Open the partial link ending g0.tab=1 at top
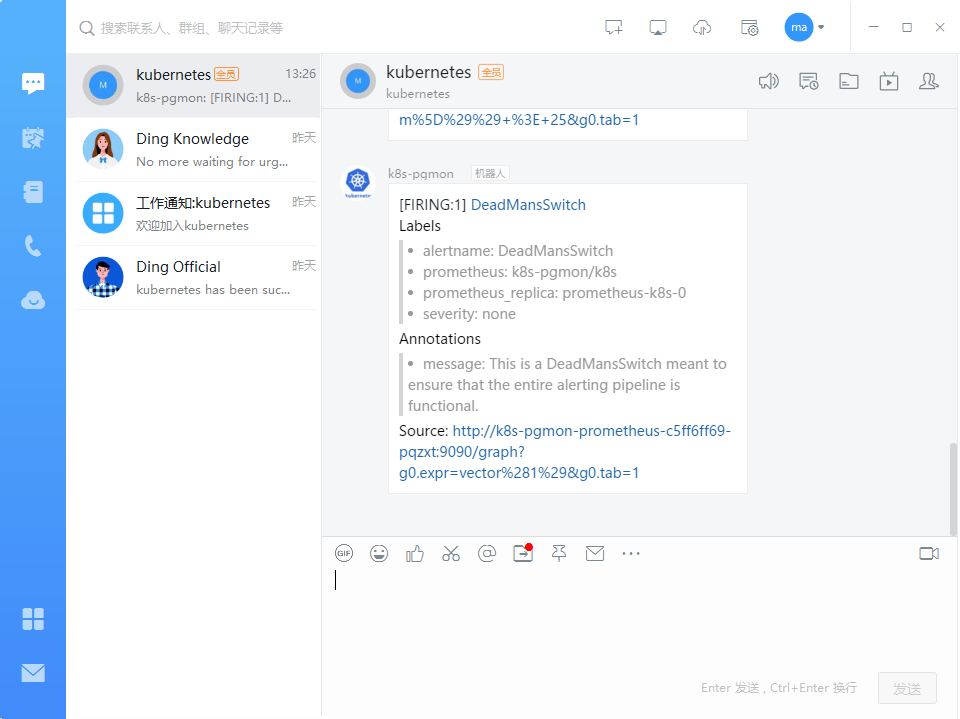Screen dimensions: 960x719 (x=519, y=119)
